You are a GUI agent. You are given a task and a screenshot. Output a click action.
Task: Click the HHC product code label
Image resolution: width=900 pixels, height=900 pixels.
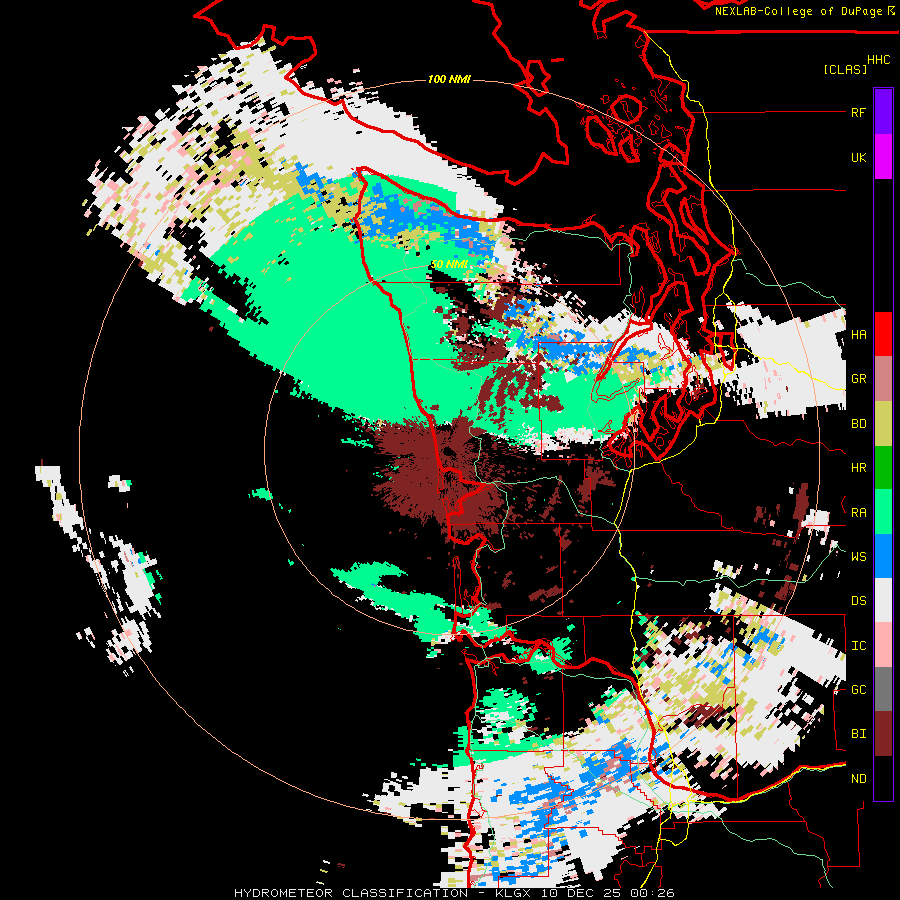pyautogui.click(x=878, y=60)
